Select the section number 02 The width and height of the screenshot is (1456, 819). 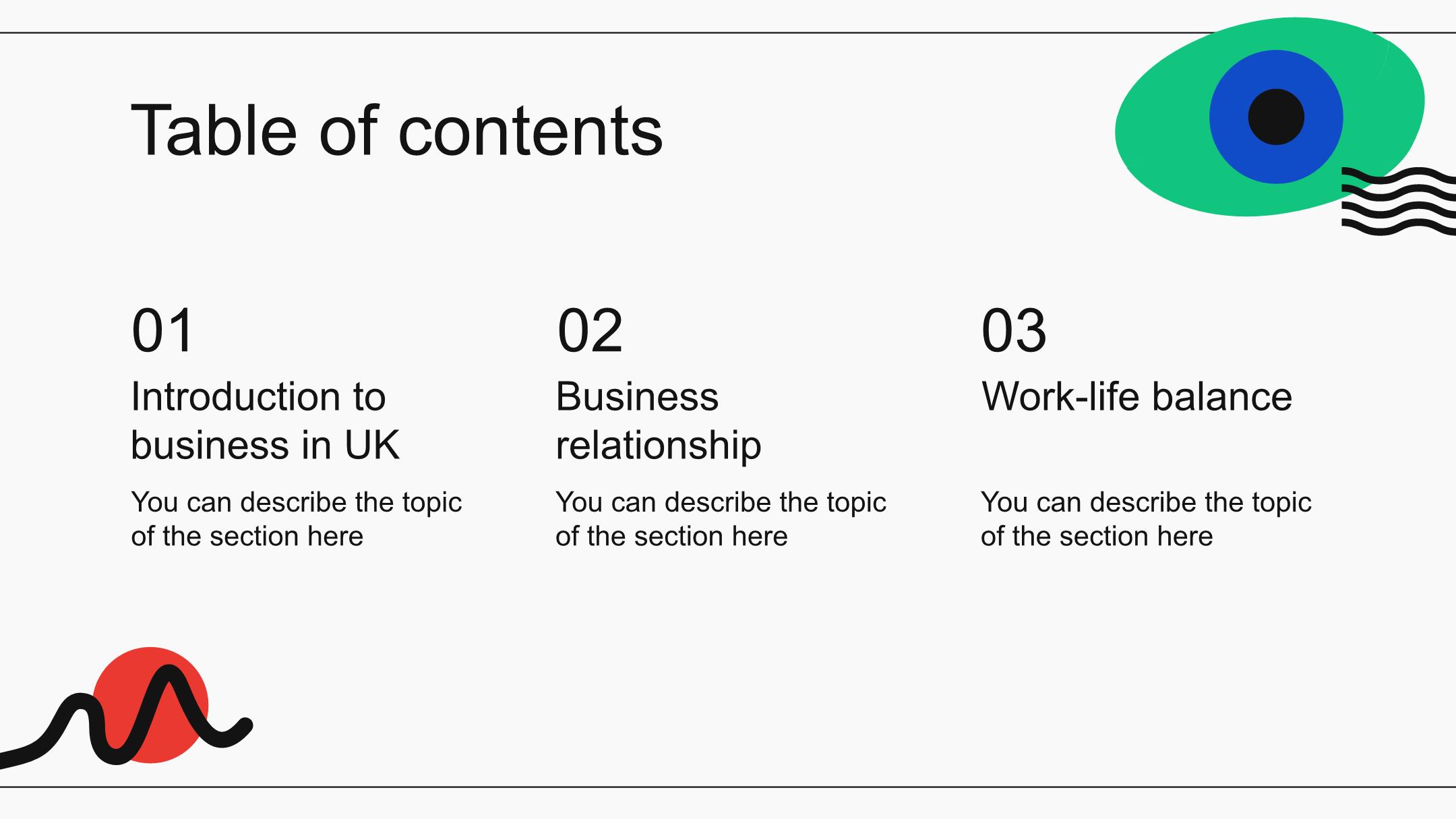590,330
